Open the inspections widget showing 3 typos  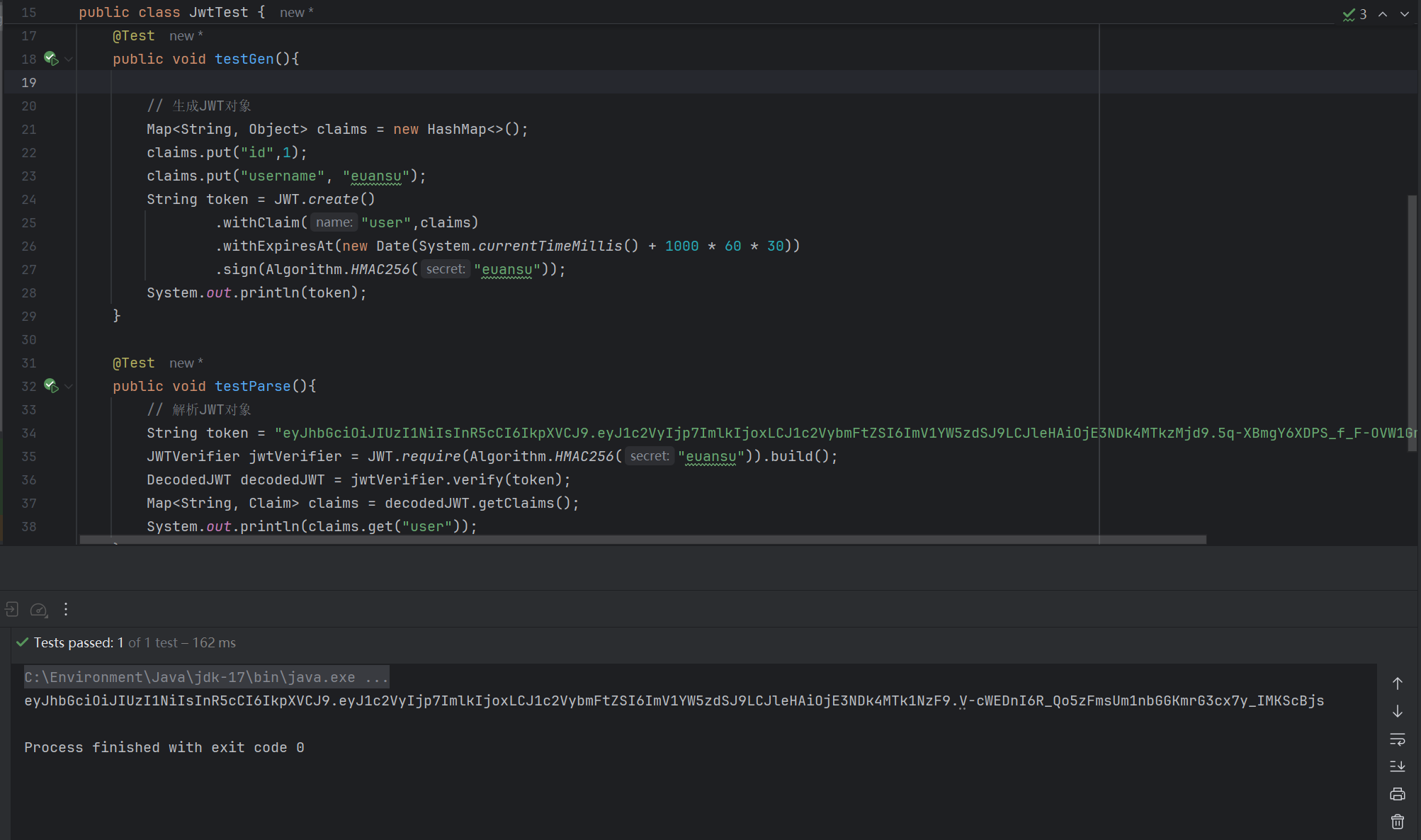tap(1354, 14)
